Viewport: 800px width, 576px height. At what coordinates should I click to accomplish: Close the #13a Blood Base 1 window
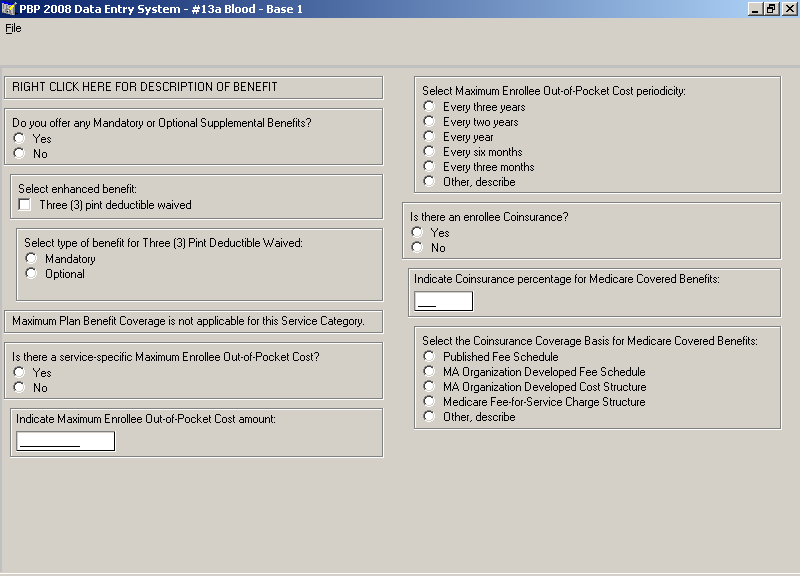tap(789, 9)
